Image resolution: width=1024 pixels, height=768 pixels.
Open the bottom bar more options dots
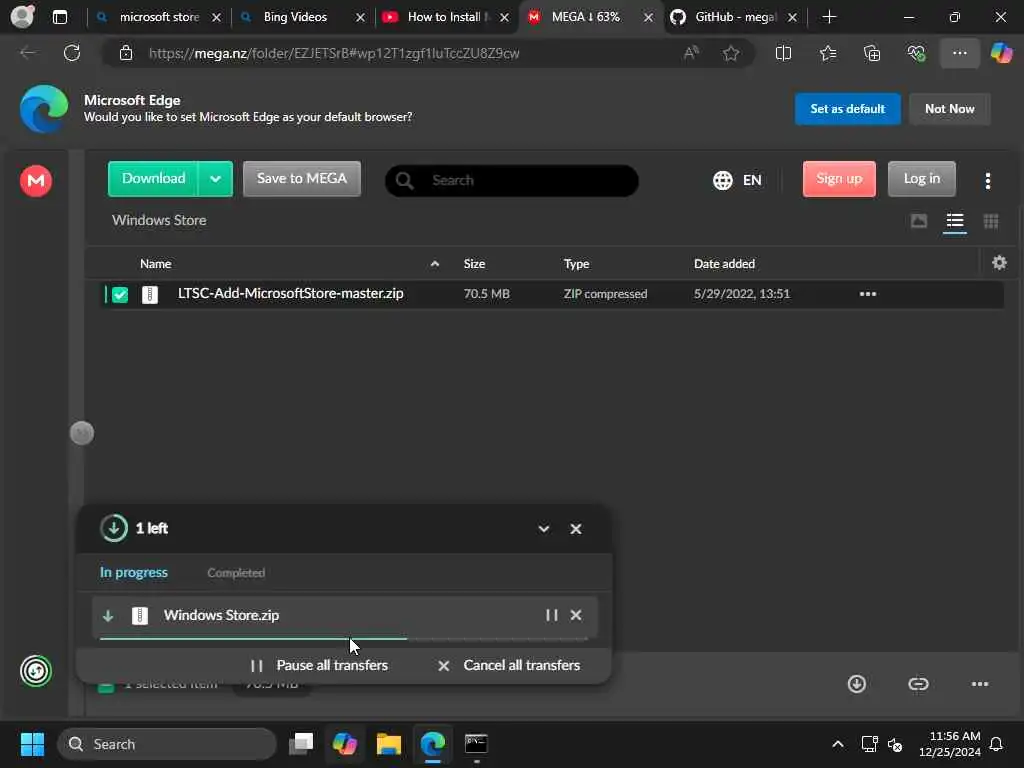tap(980, 684)
